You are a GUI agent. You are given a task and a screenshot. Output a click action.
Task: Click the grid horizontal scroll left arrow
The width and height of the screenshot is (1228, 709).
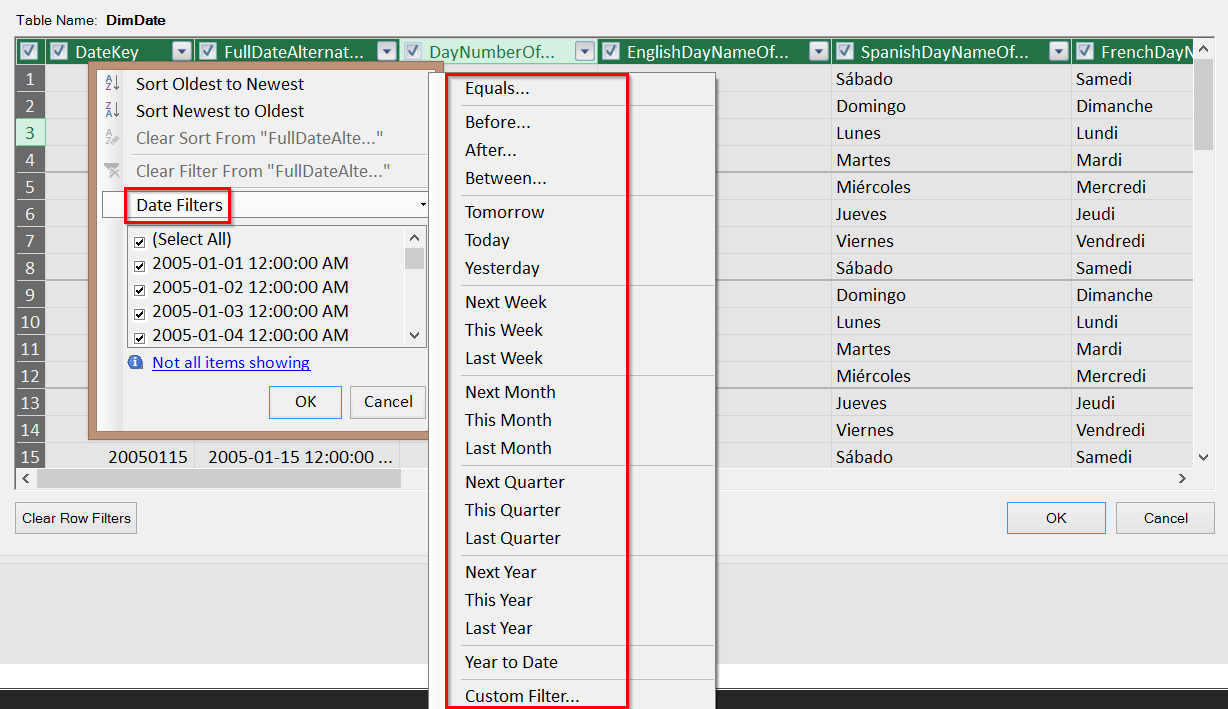click(x=27, y=479)
